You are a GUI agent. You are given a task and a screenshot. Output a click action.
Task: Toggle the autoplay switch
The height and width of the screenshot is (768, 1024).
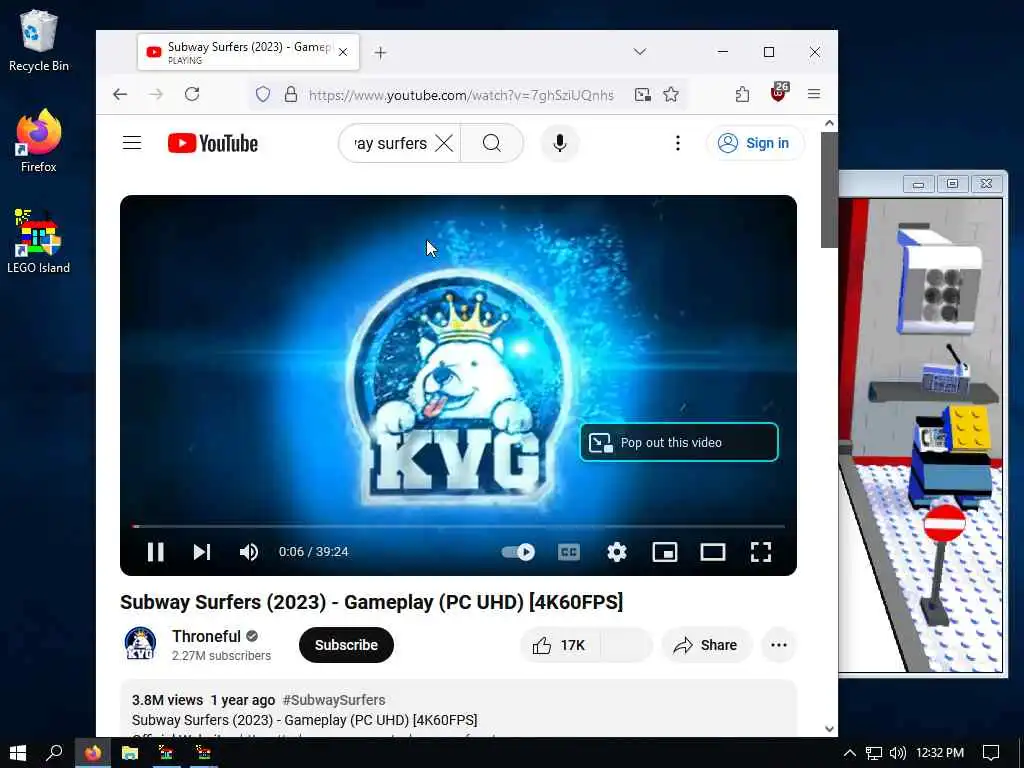(519, 552)
